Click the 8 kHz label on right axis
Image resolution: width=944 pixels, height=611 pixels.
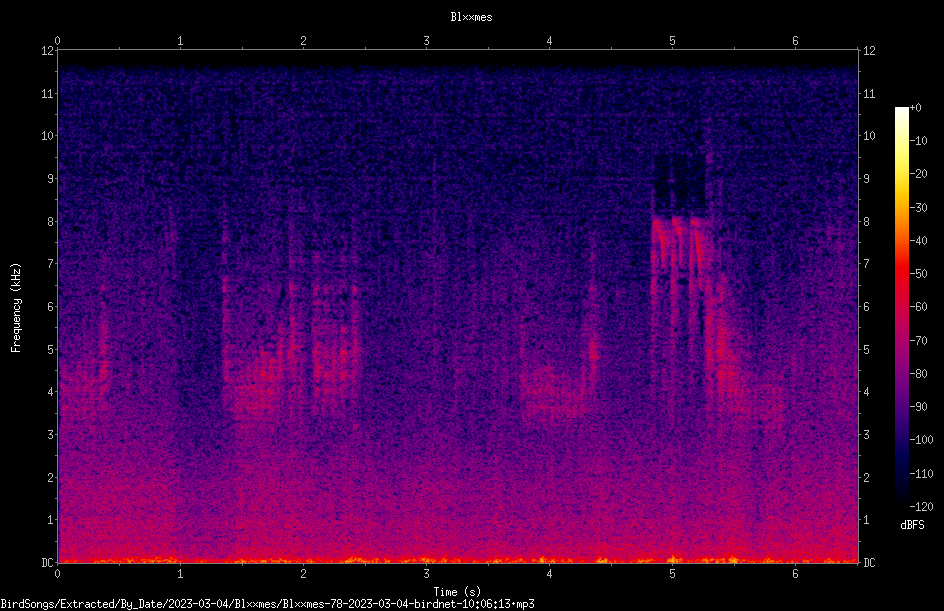coord(866,222)
